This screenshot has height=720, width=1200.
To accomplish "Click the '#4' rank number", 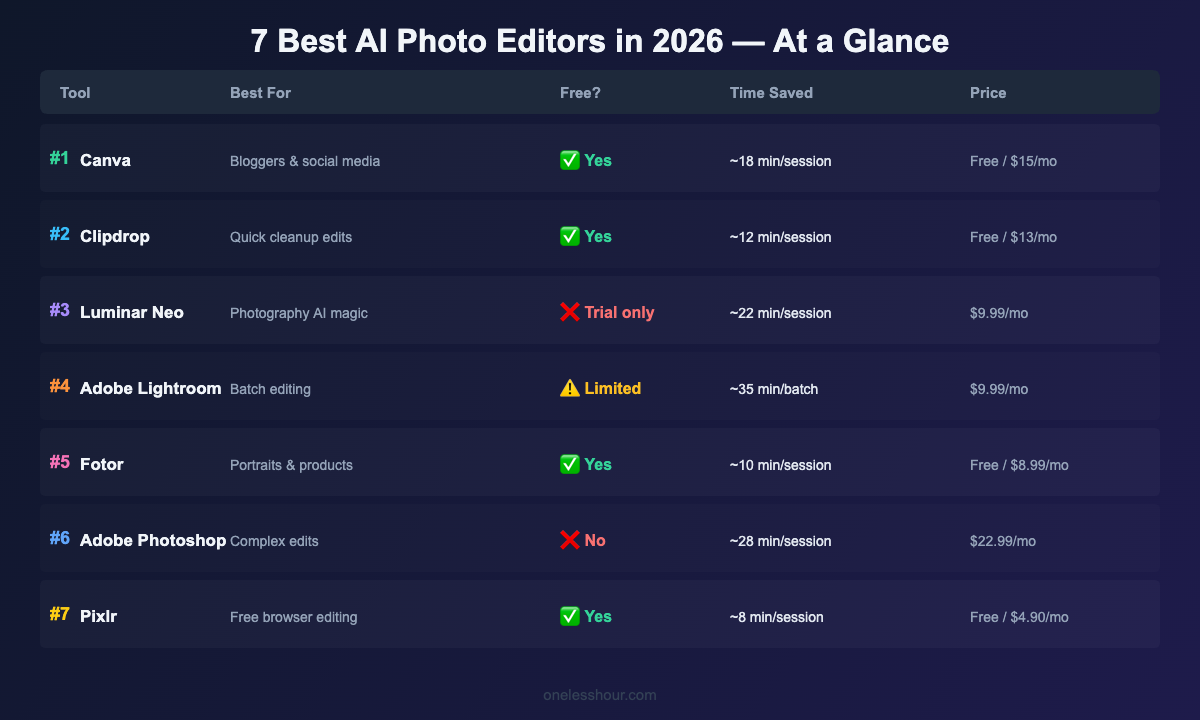I will pos(60,386).
